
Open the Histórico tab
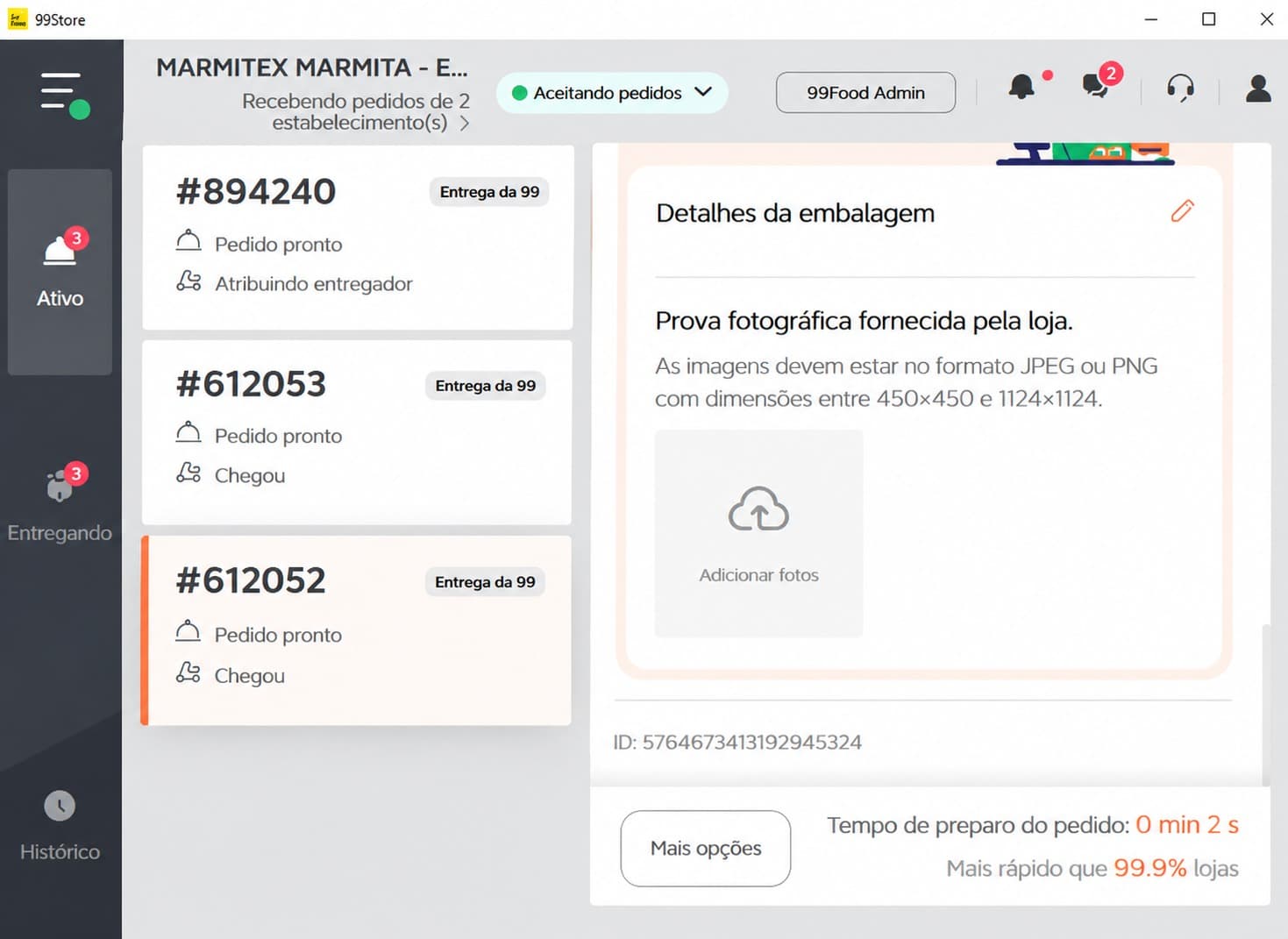tap(60, 826)
